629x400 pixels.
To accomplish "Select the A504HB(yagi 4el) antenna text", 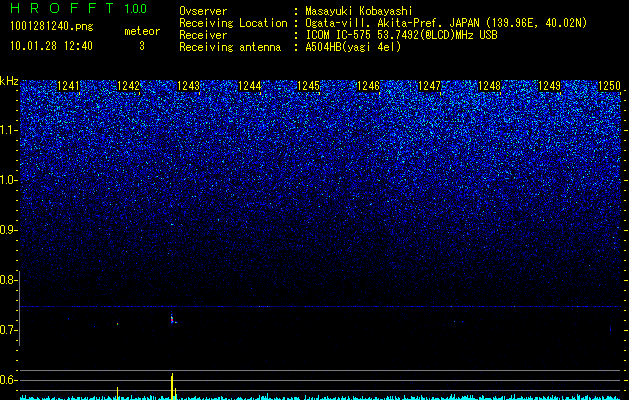I will click(x=353, y=47).
